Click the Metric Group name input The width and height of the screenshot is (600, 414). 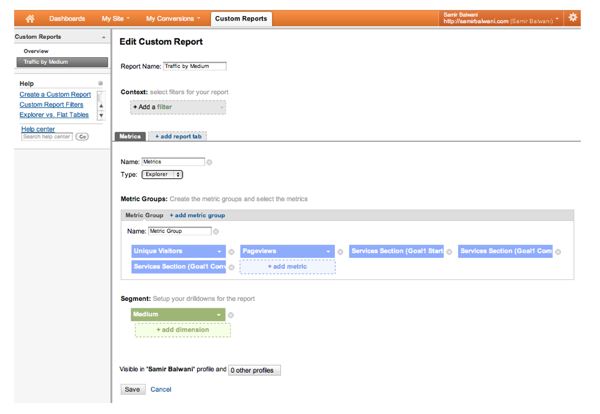pos(180,231)
